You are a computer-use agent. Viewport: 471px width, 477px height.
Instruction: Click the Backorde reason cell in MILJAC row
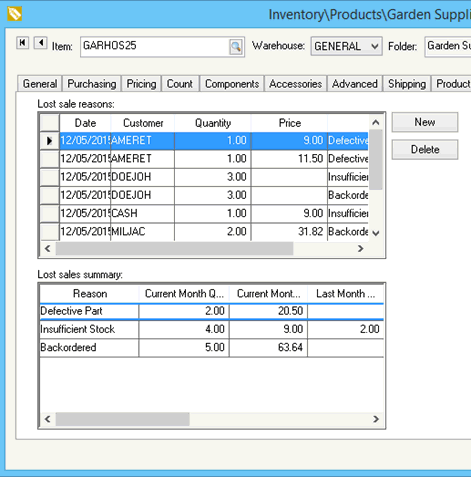coord(348,232)
